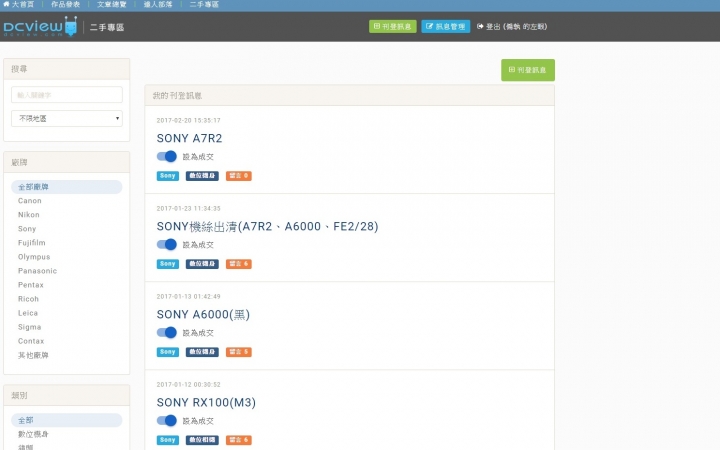The image size is (720, 450).
Task: Open 二手專區 in the blue top navigation
Action: click(x=204, y=5)
